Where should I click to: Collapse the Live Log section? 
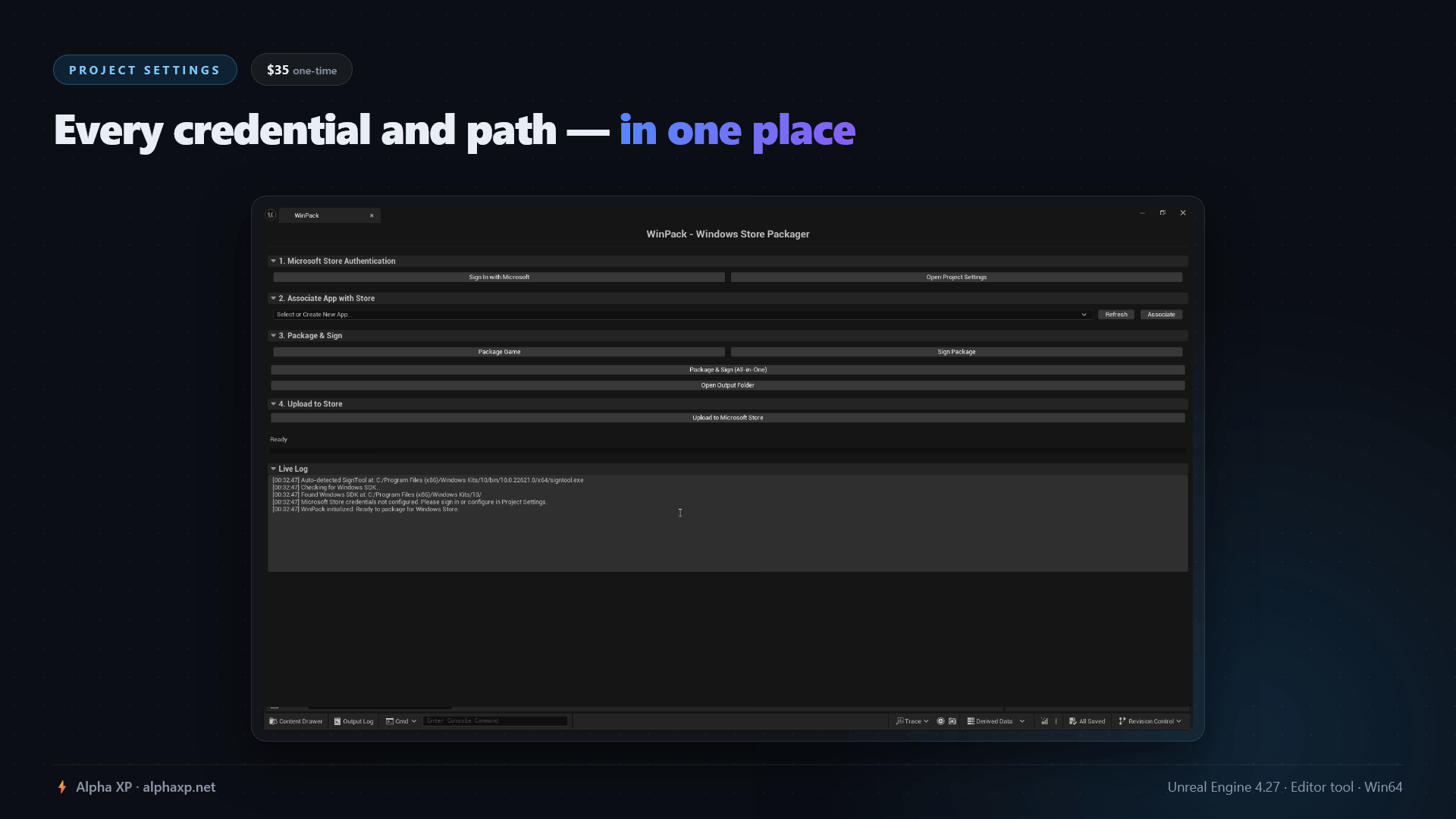tap(274, 469)
